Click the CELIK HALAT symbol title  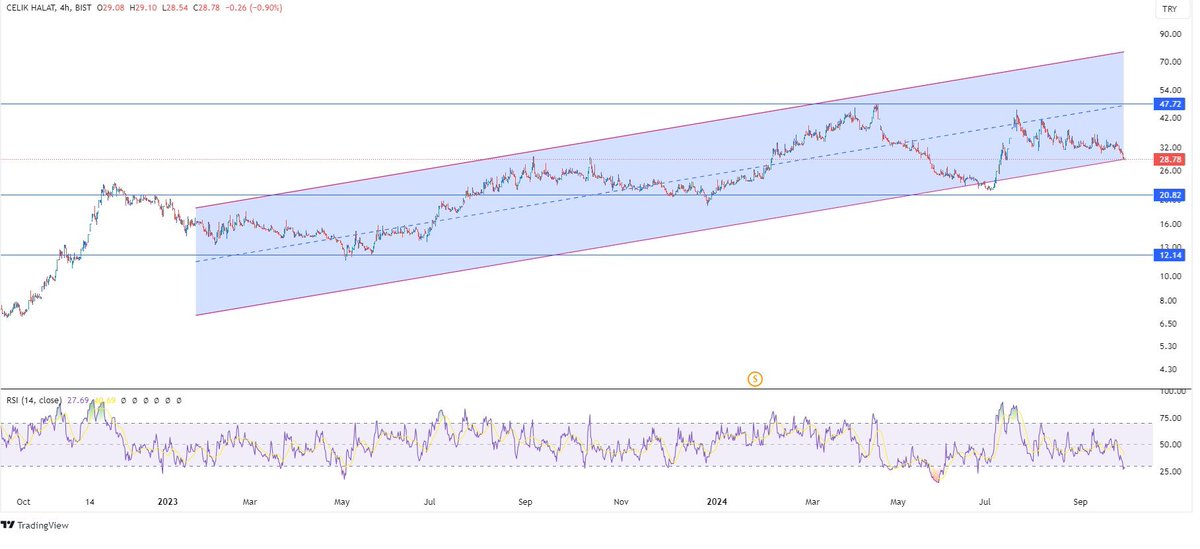(32, 9)
